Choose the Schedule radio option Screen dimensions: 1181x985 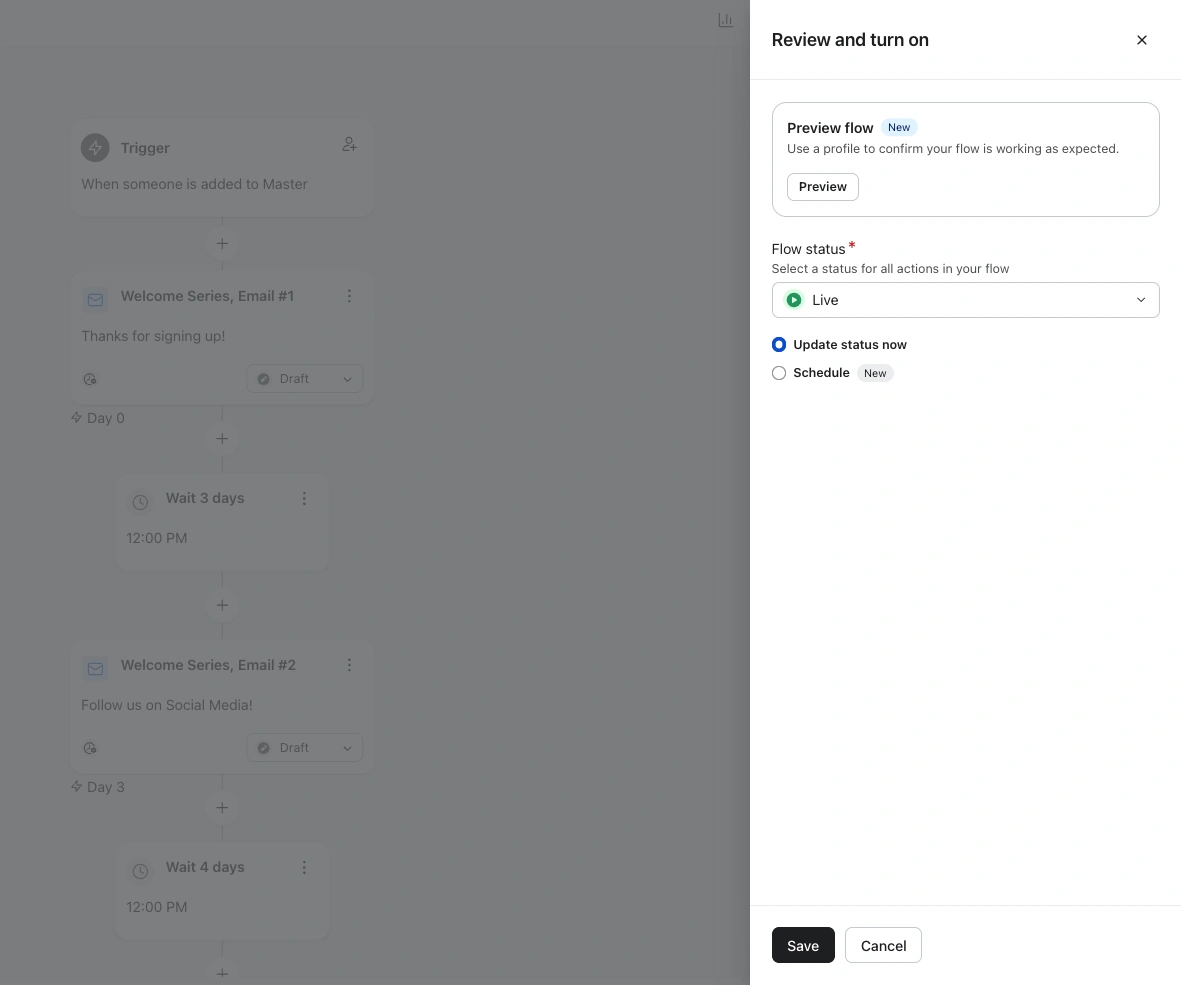[779, 373]
